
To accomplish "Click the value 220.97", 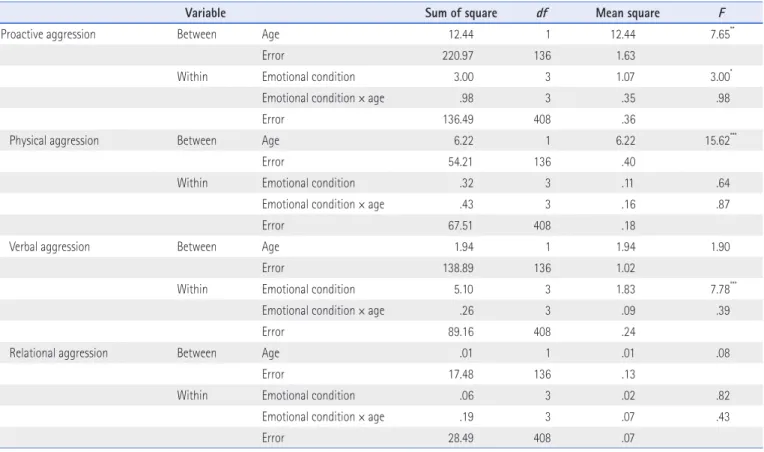I will [458, 56].
